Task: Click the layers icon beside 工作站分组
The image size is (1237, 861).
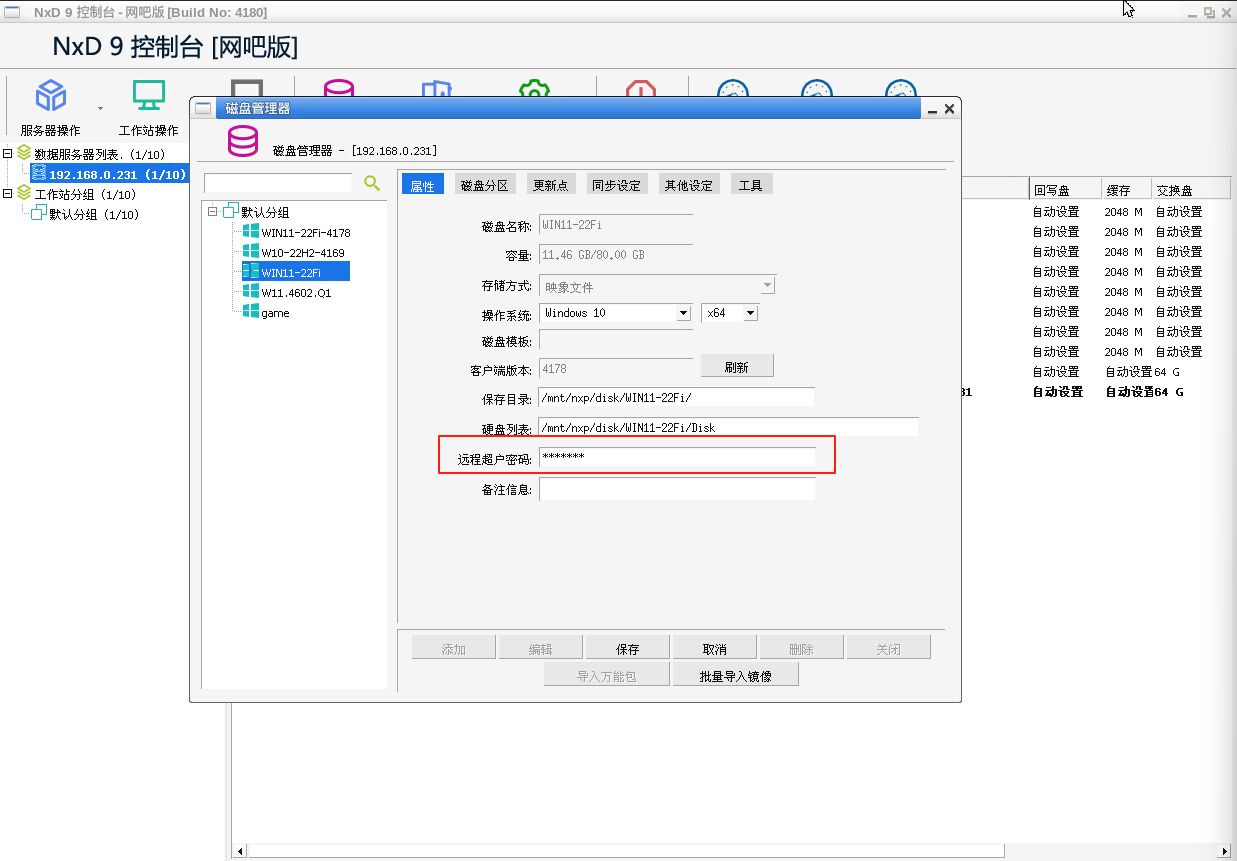Action: coord(24,194)
